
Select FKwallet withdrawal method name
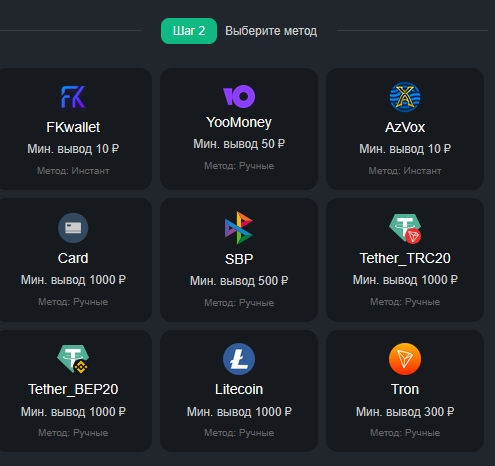[73, 127]
